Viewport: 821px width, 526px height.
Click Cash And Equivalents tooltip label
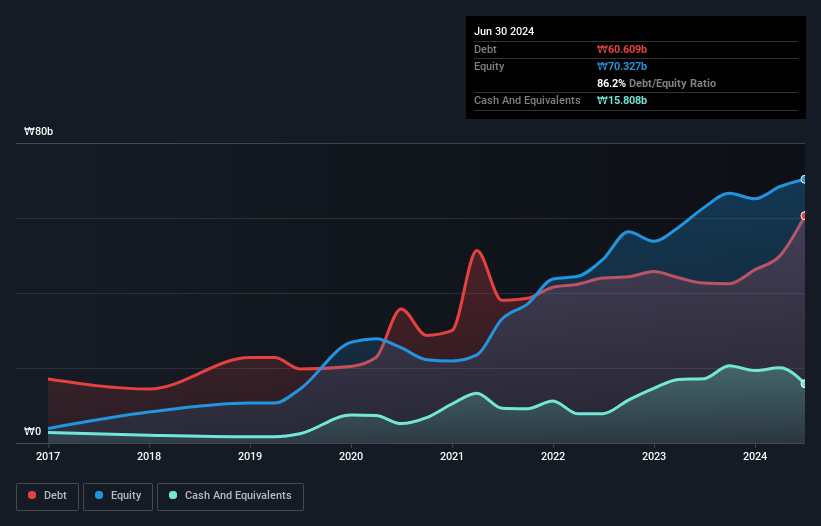[527, 100]
